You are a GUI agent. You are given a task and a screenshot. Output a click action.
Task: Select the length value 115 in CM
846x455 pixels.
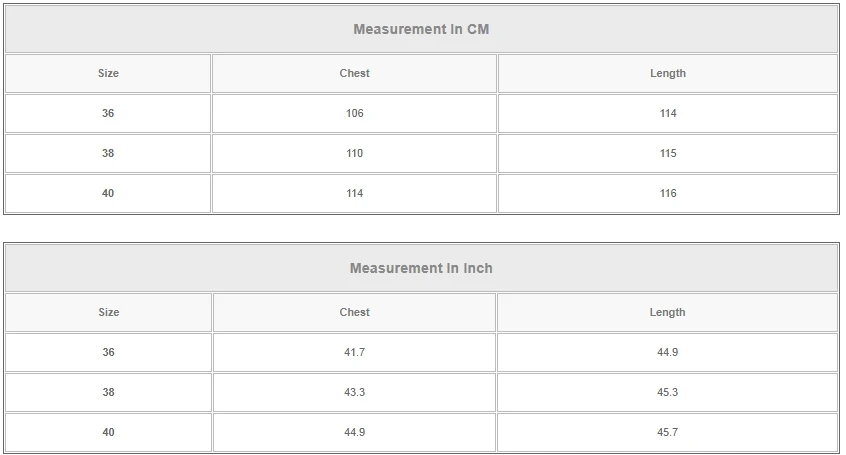[668, 153]
